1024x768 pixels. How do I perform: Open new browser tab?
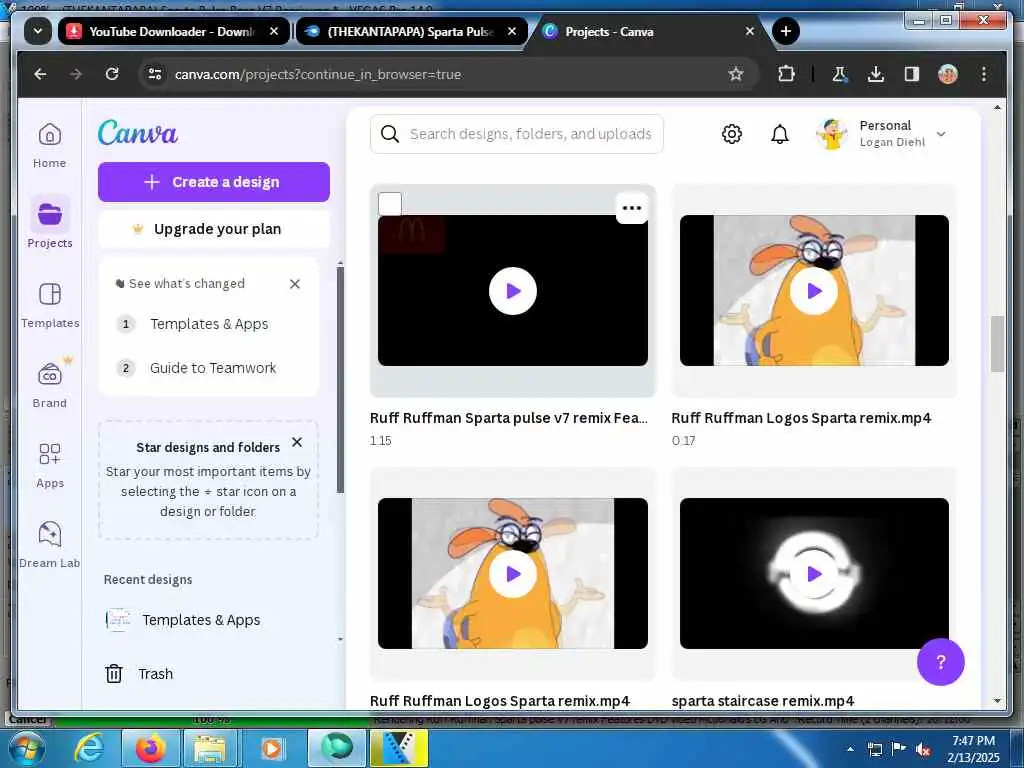pyautogui.click(x=786, y=31)
